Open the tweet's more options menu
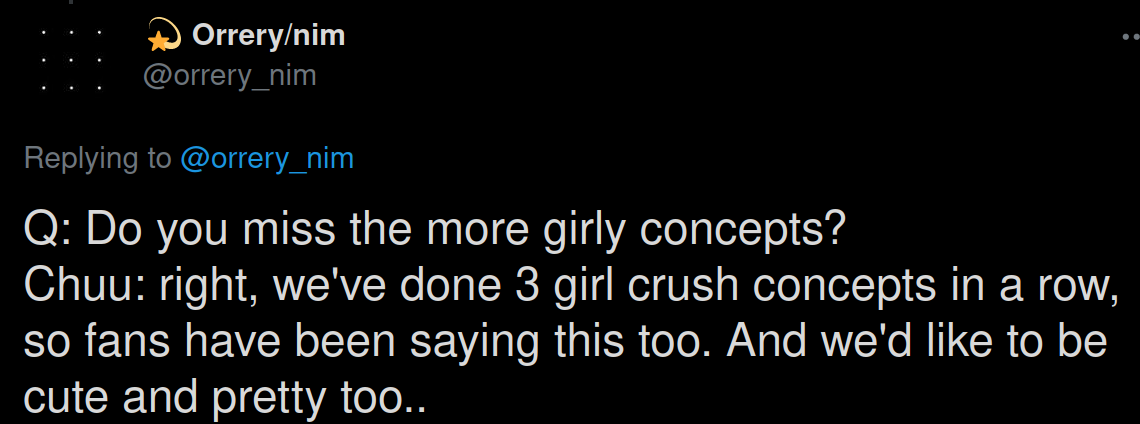 1130,36
